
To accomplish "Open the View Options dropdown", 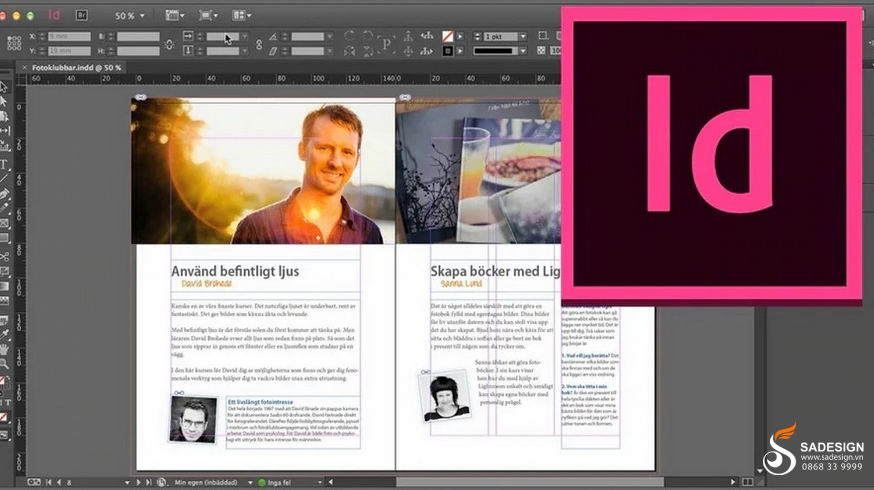I will pyautogui.click(x=175, y=16).
